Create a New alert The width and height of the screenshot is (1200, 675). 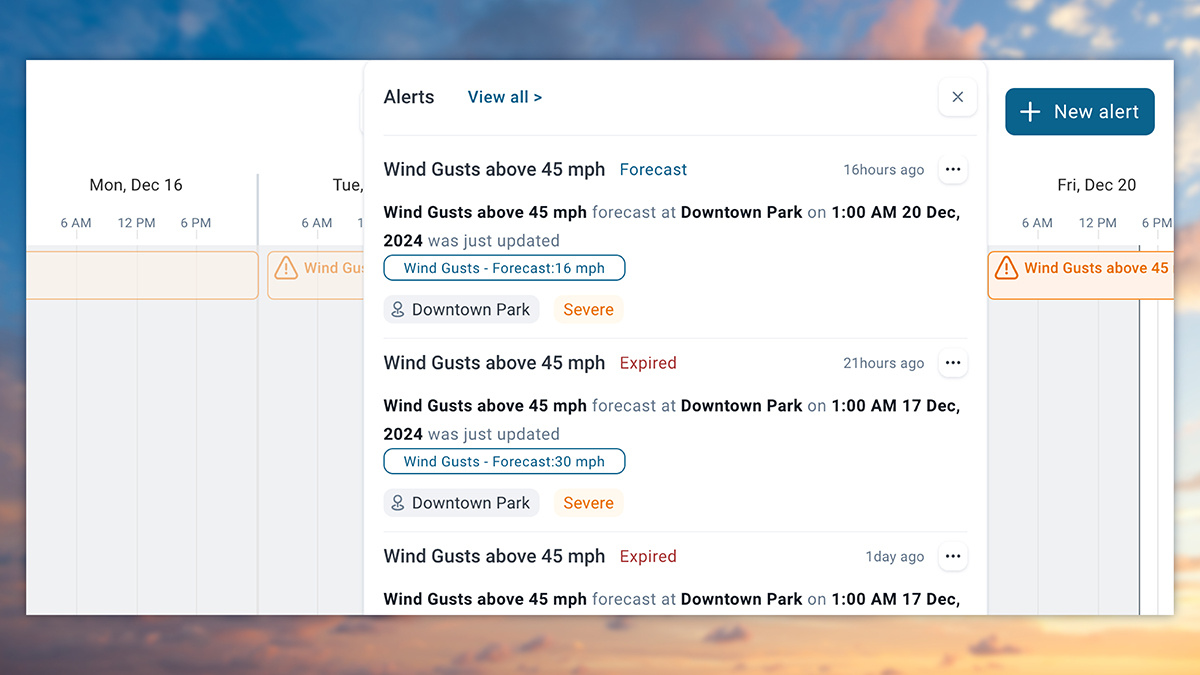[1079, 111]
